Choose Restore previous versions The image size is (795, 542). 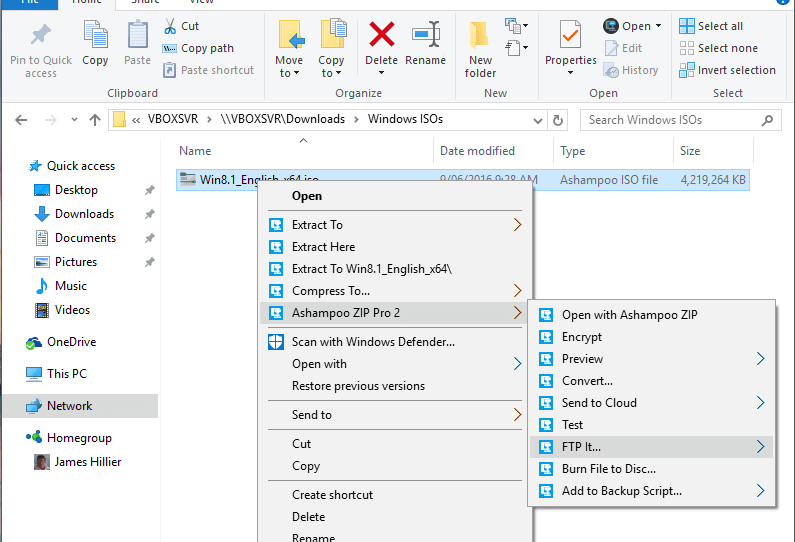click(395, 386)
